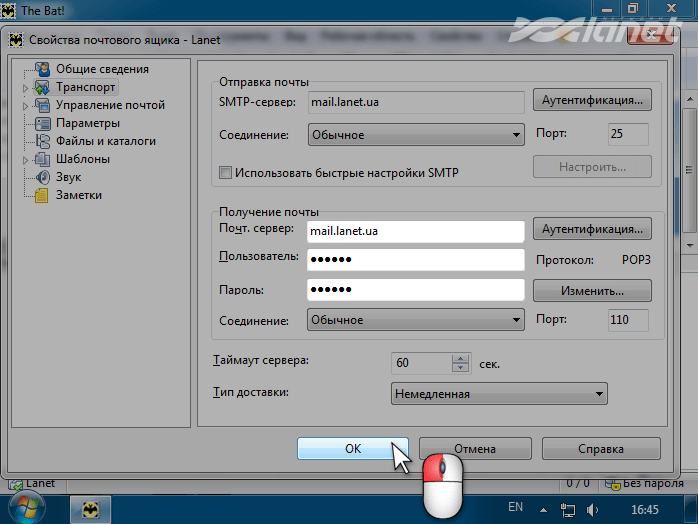
Task: Click The Bat! icon in taskbar
Action: pos(90,508)
